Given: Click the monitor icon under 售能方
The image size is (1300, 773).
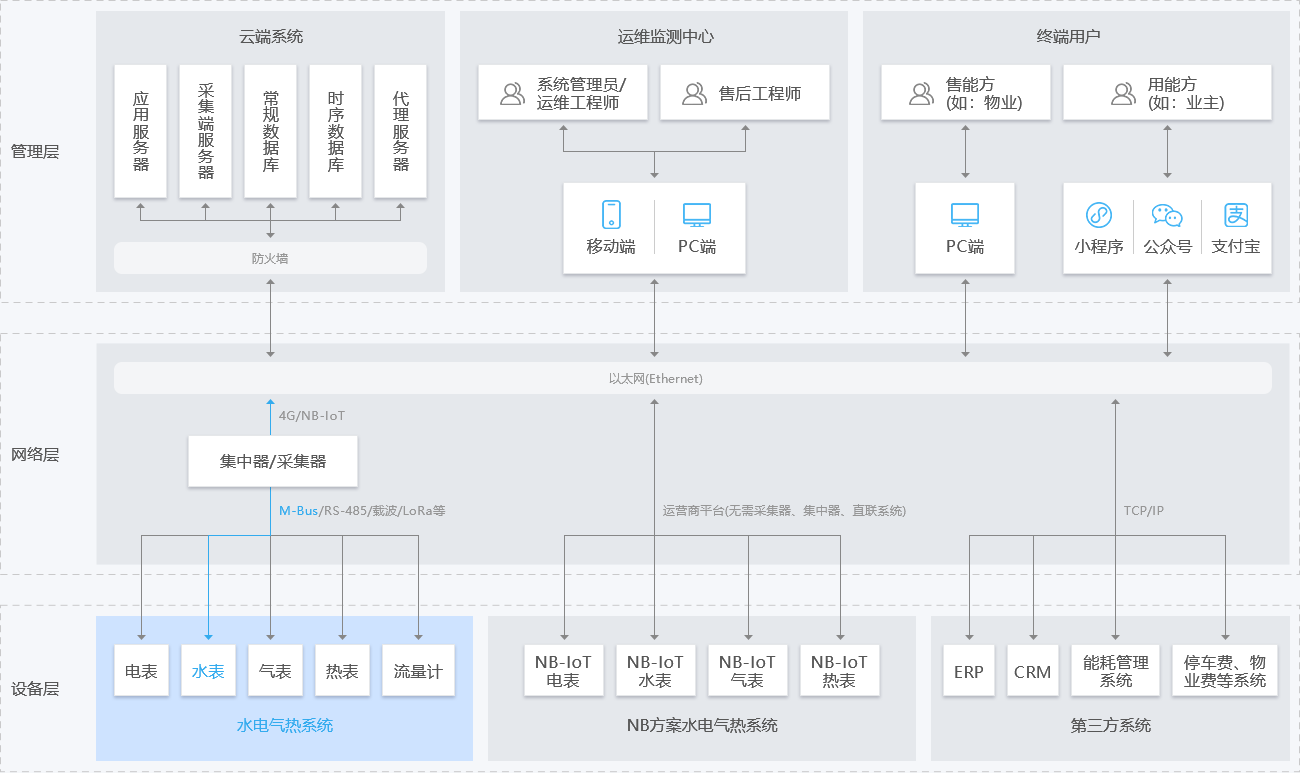Looking at the screenshot, I should pos(965,214).
